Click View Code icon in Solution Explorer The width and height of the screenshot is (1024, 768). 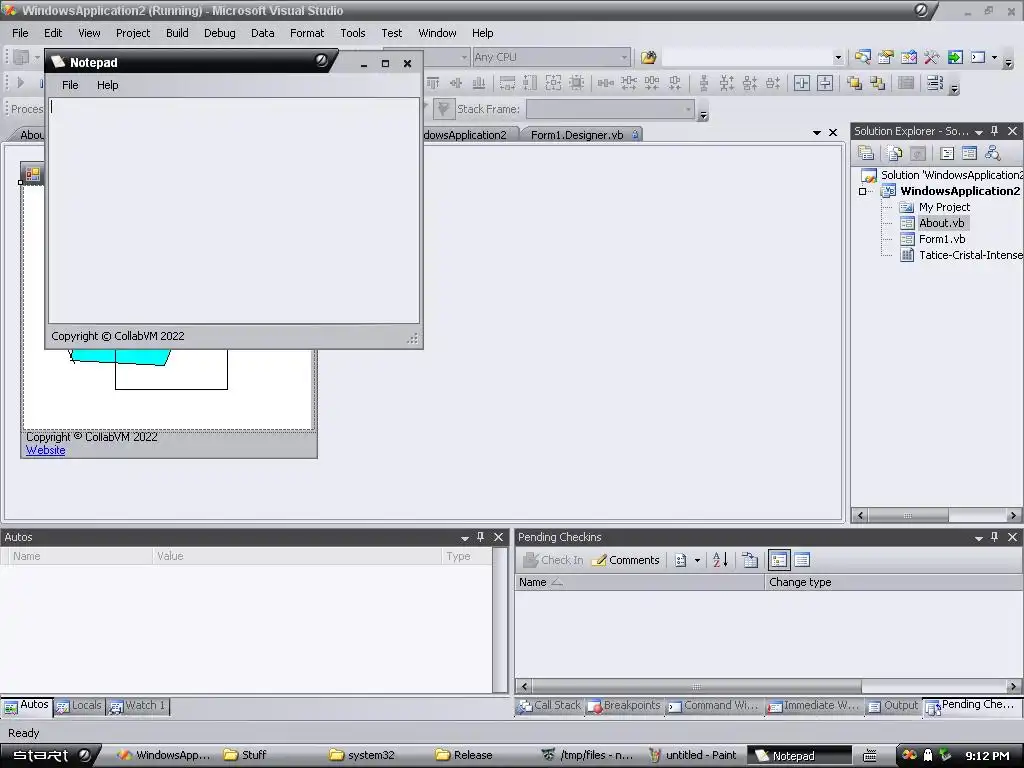pos(947,153)
